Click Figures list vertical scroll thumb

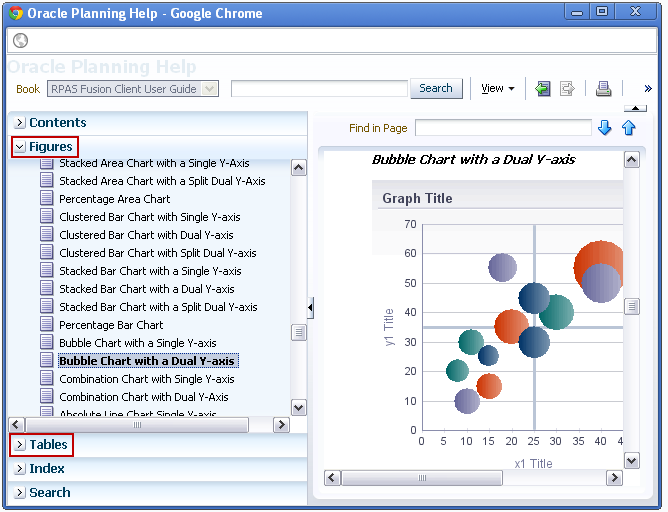[x=299, y=333]
